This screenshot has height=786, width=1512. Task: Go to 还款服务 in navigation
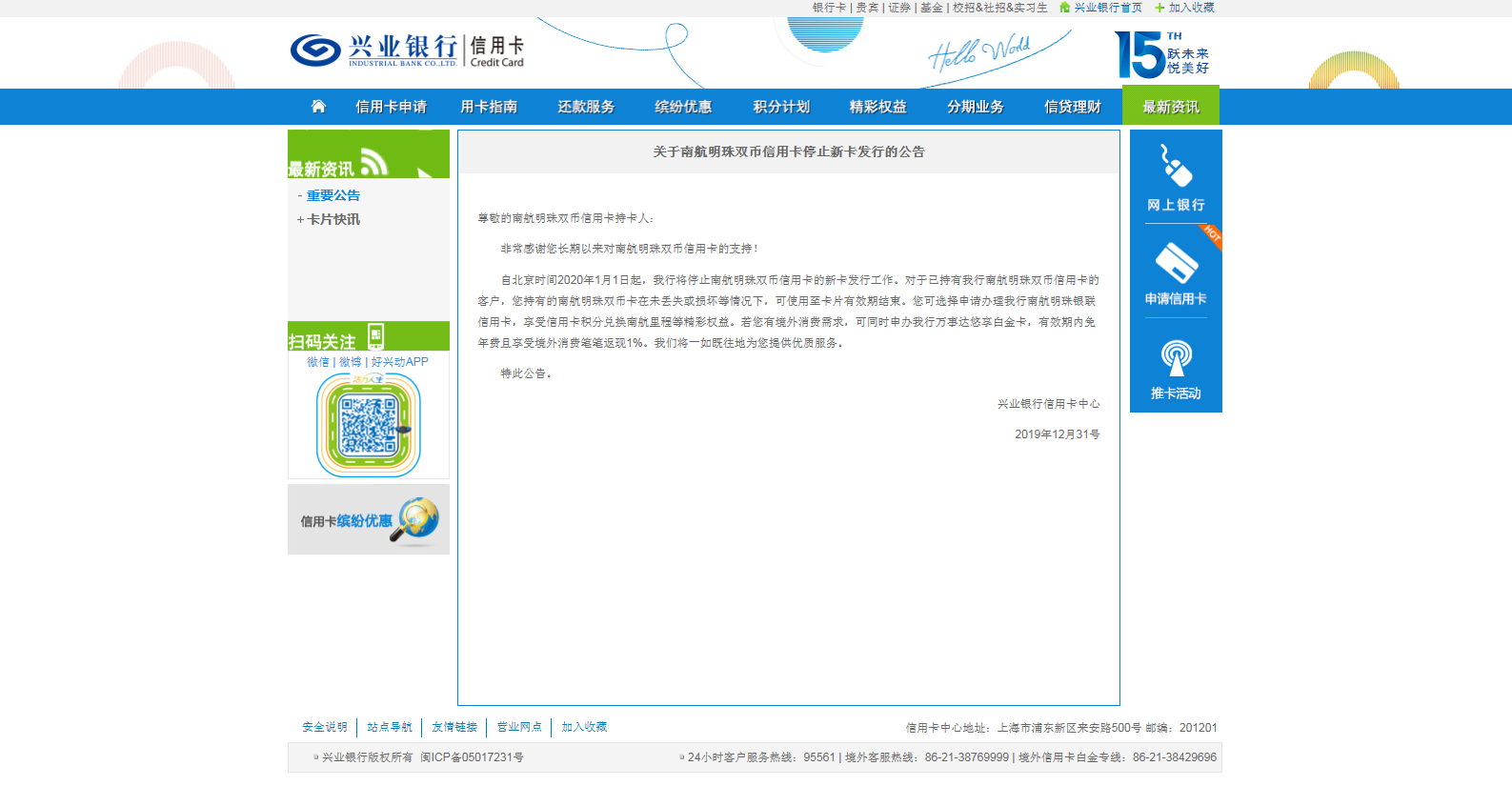click(x=586, y=107)
